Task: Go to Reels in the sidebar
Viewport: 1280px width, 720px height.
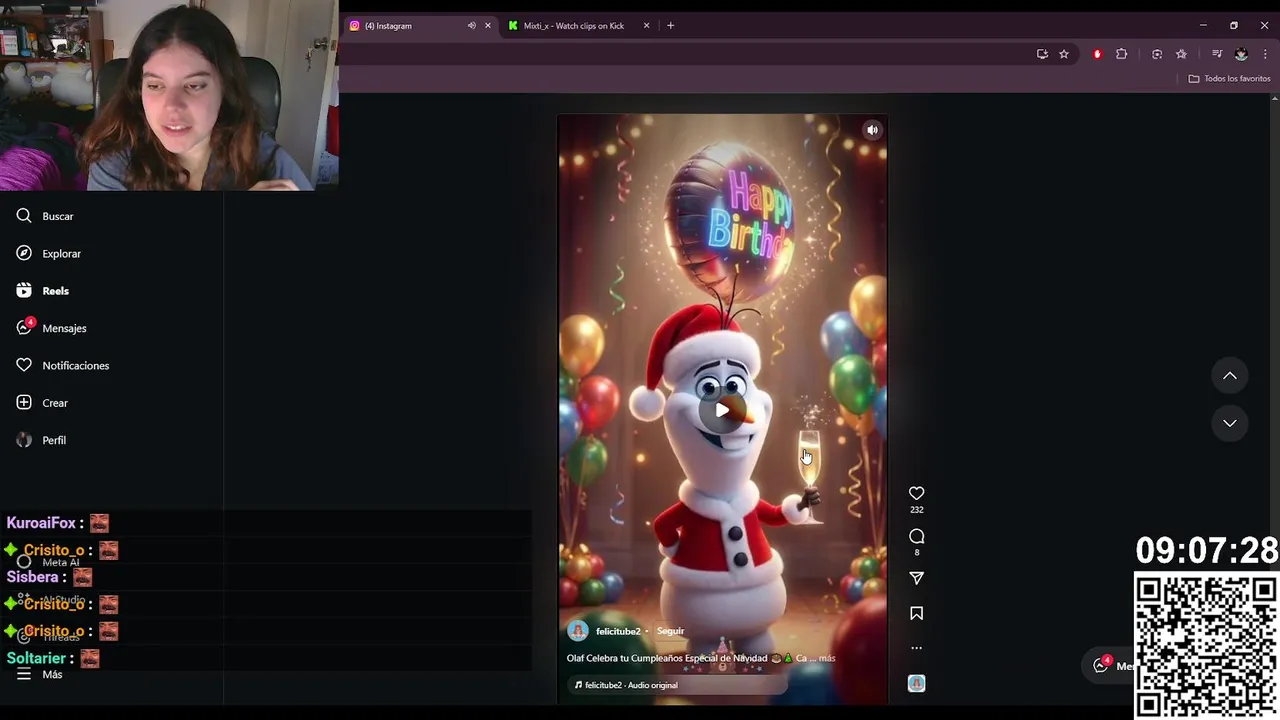Action: coord(42,291)
